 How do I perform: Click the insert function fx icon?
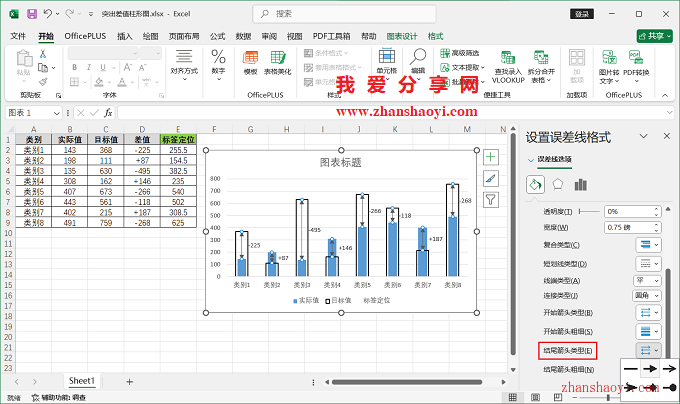click(108, 113)
